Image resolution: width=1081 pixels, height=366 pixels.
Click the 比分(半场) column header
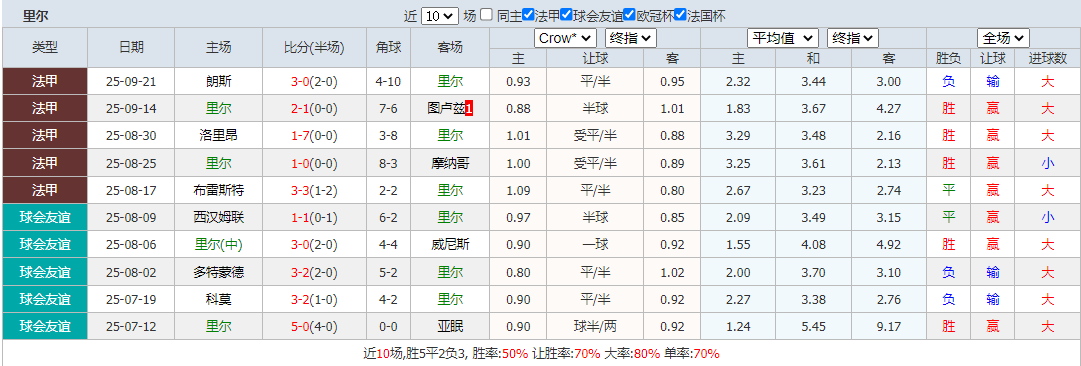coord(314,48)
